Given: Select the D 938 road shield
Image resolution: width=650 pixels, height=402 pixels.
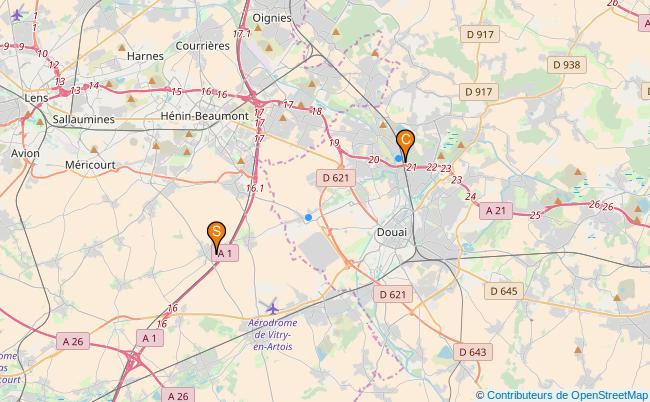Looking at the screenshot, I should (567, 65).
